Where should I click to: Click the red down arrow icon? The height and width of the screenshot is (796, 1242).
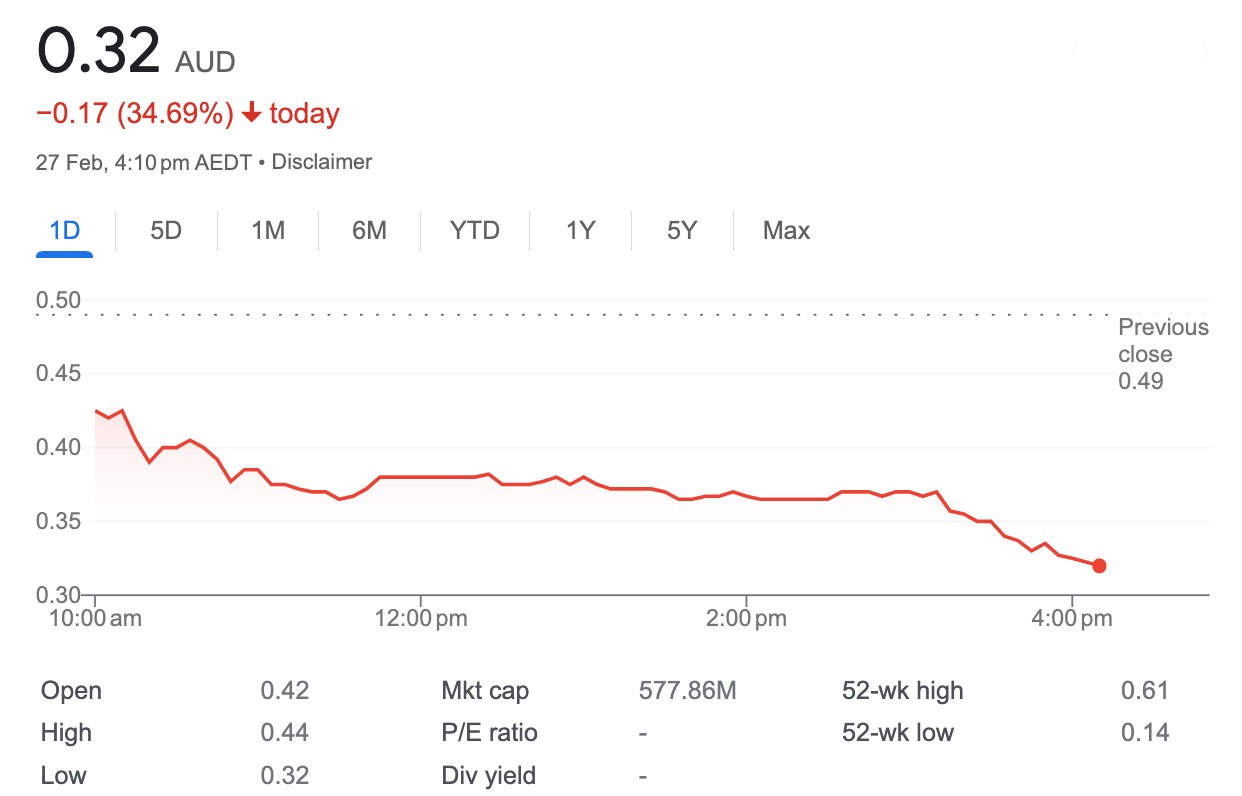(x=251, y=114)
